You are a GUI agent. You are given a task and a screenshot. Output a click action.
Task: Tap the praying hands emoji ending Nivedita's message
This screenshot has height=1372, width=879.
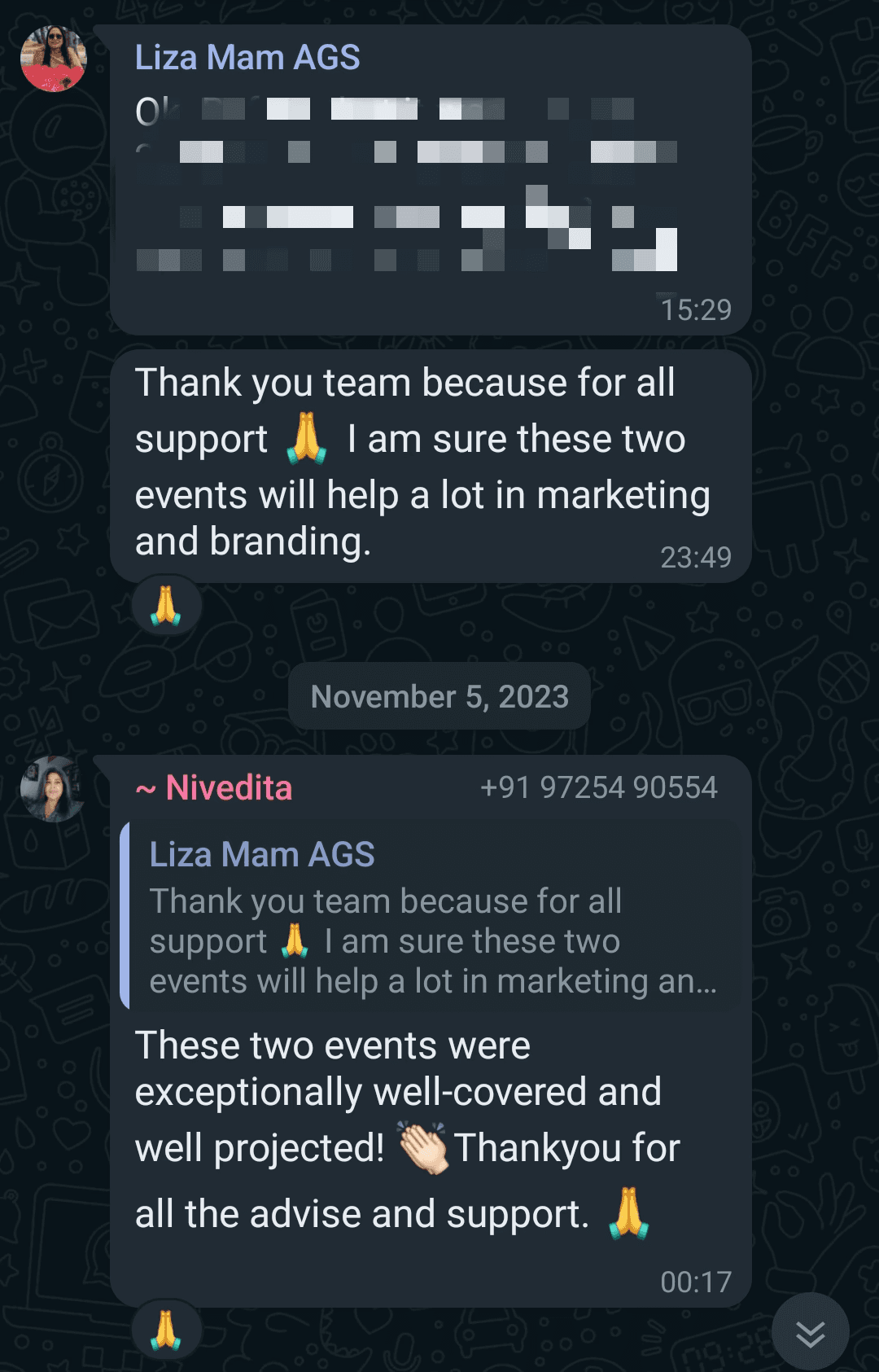[x=629, y=1213]
